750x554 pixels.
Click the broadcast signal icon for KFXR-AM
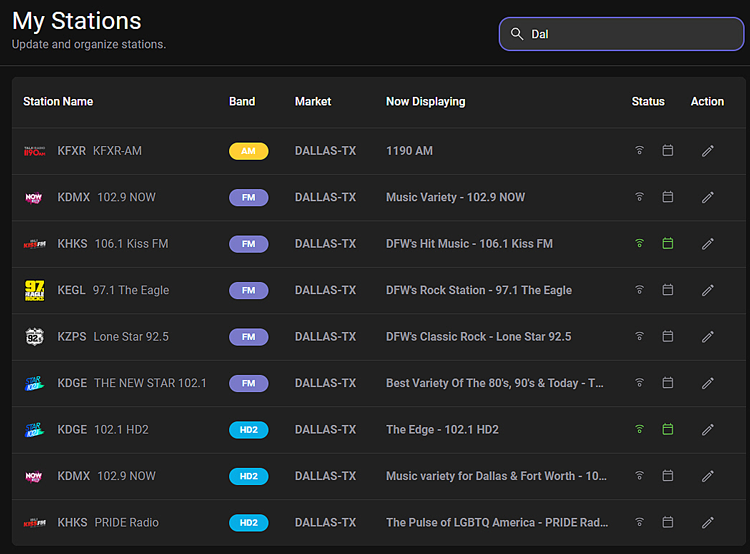(x=640, y=150)
